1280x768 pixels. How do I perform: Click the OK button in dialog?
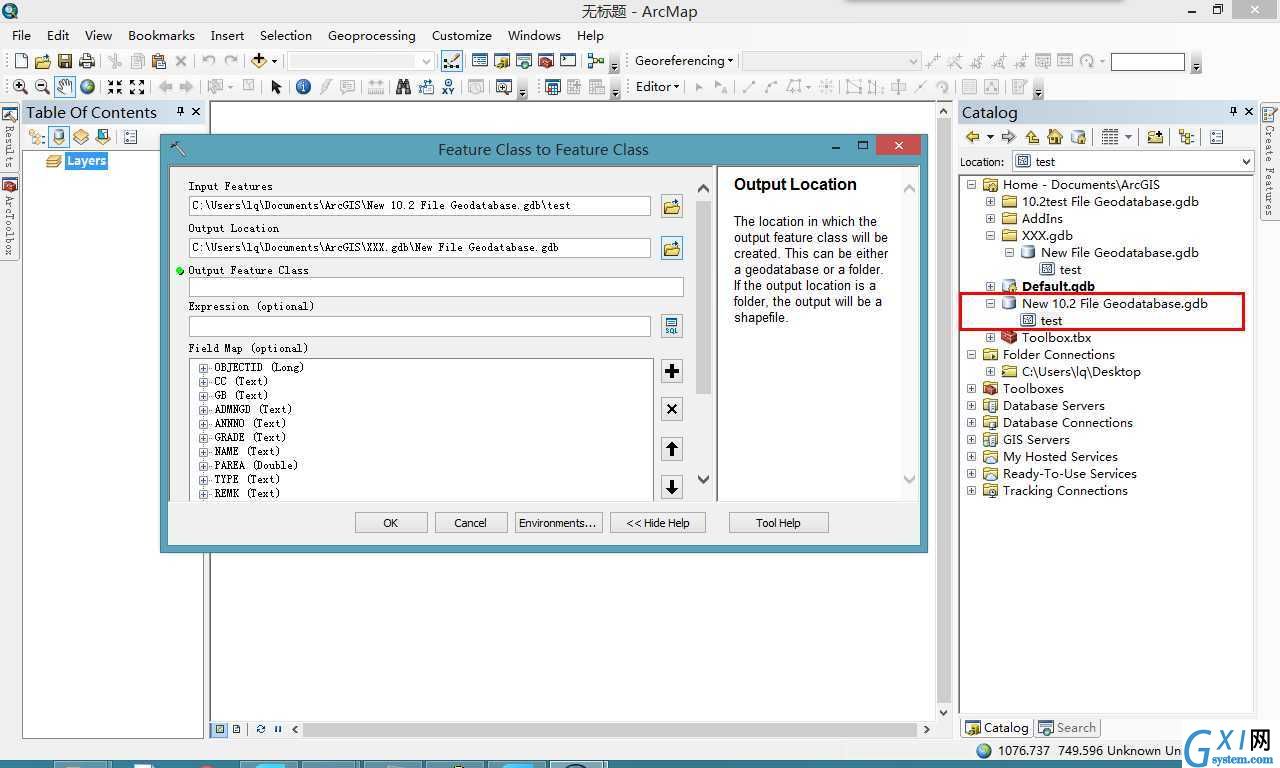pyautogui.click(x=391, y=523)
